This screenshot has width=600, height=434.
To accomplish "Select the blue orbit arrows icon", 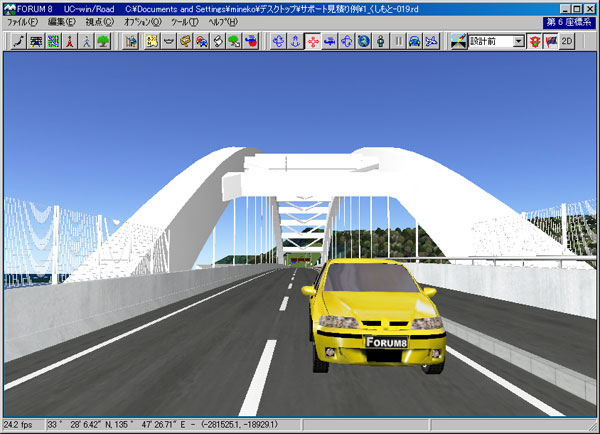I will point(347,41).
